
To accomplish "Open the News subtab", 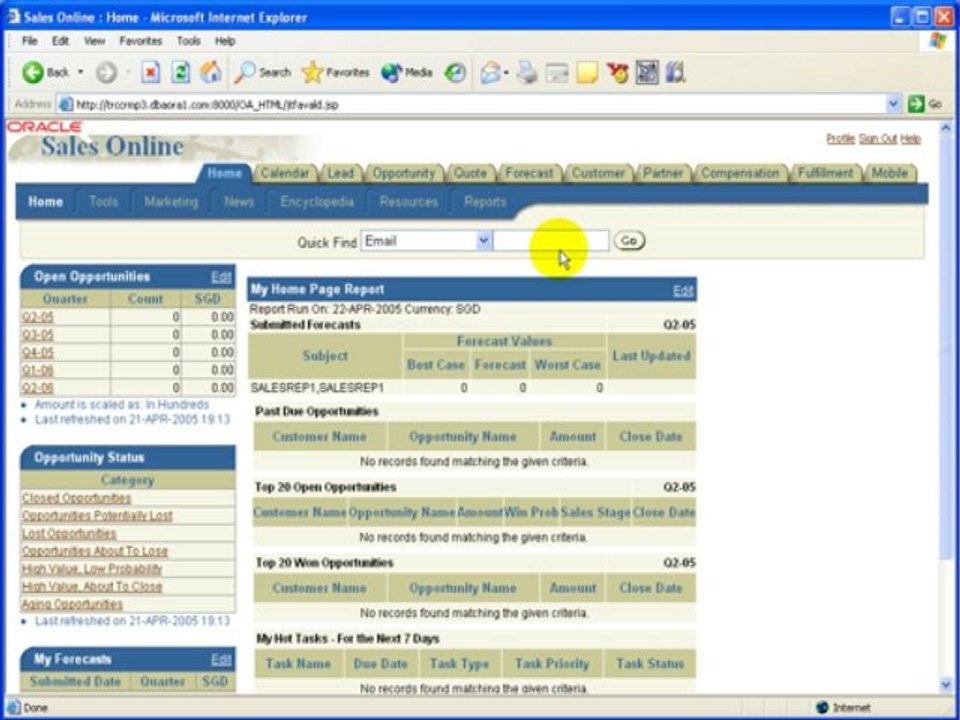I will coord(239,201).
